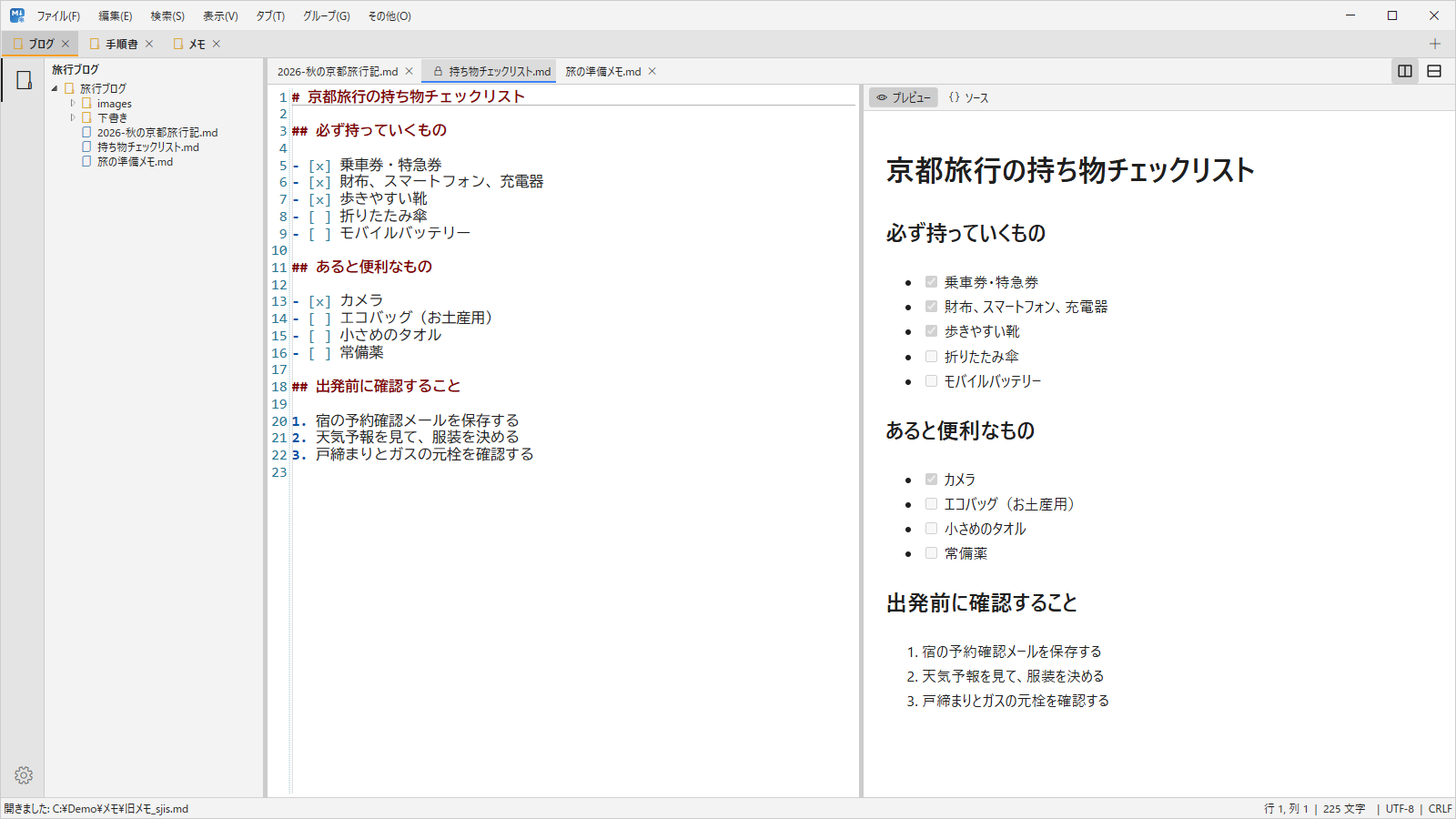Switch to stacked horizontal split layout
Viewport: 1456px width, 819px height.
1434,71
